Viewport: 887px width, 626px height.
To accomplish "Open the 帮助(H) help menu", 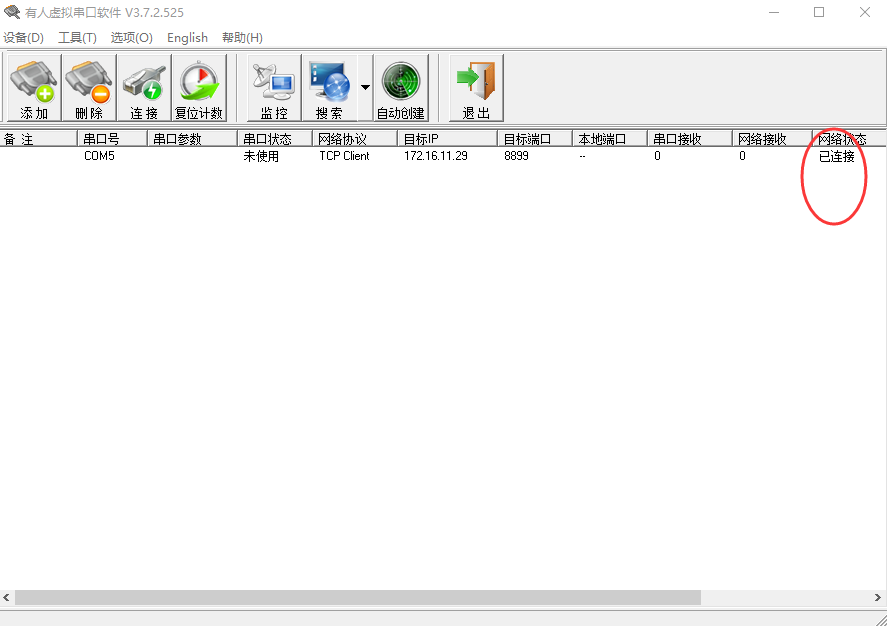I will [242, 38].
